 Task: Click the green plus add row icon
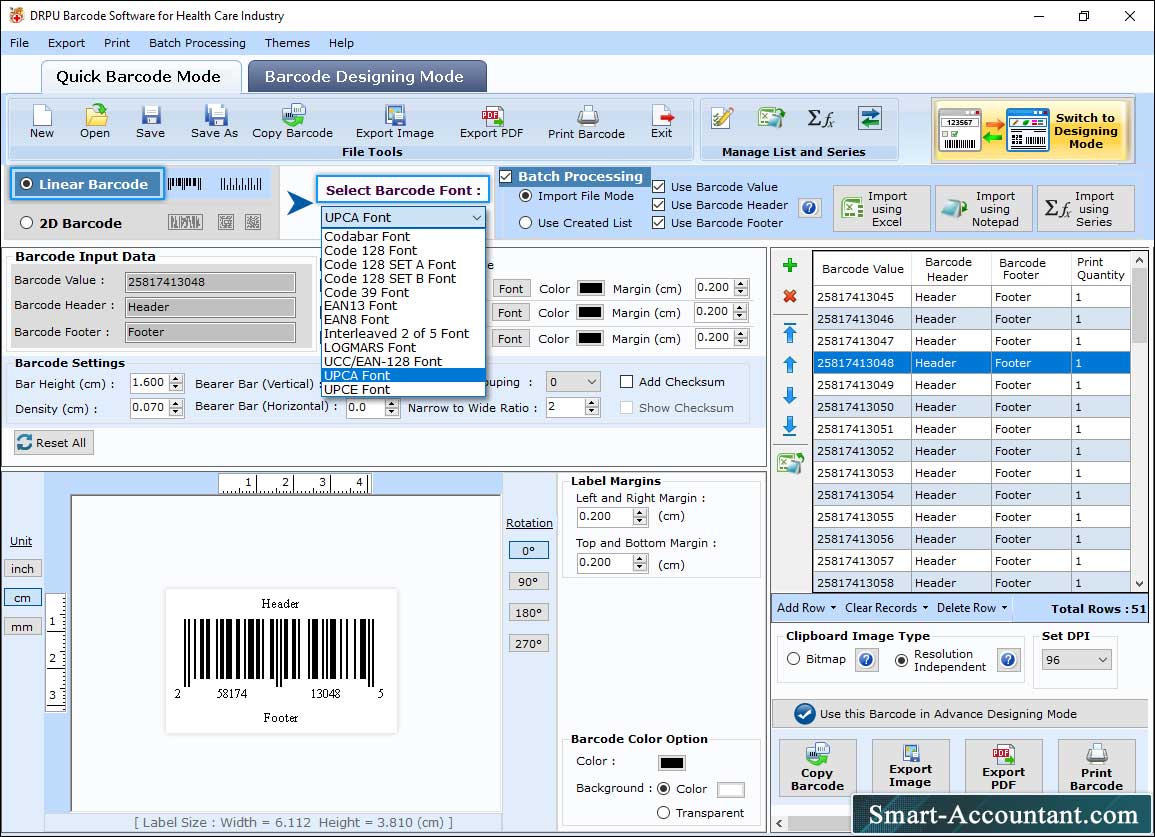point(790,265)
